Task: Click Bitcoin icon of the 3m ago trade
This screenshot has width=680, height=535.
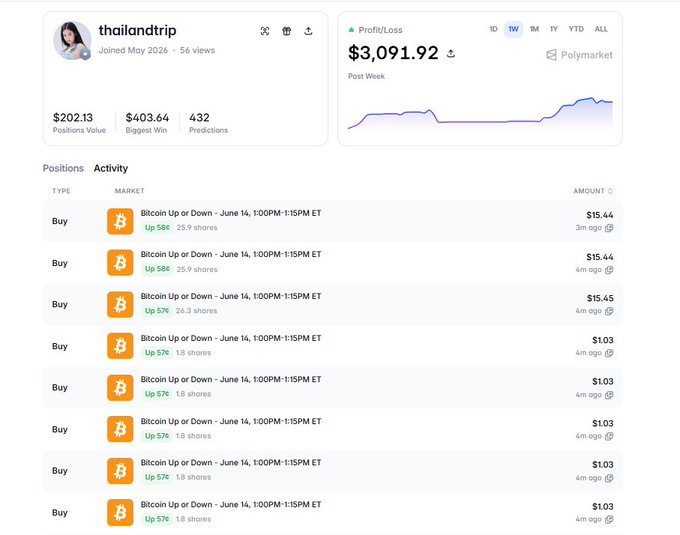Action: pyautogui.click(x=120, y=221)
